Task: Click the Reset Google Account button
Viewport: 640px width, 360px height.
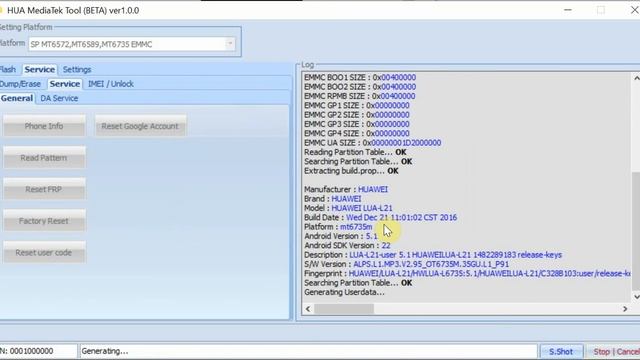Action: (140, 126)
